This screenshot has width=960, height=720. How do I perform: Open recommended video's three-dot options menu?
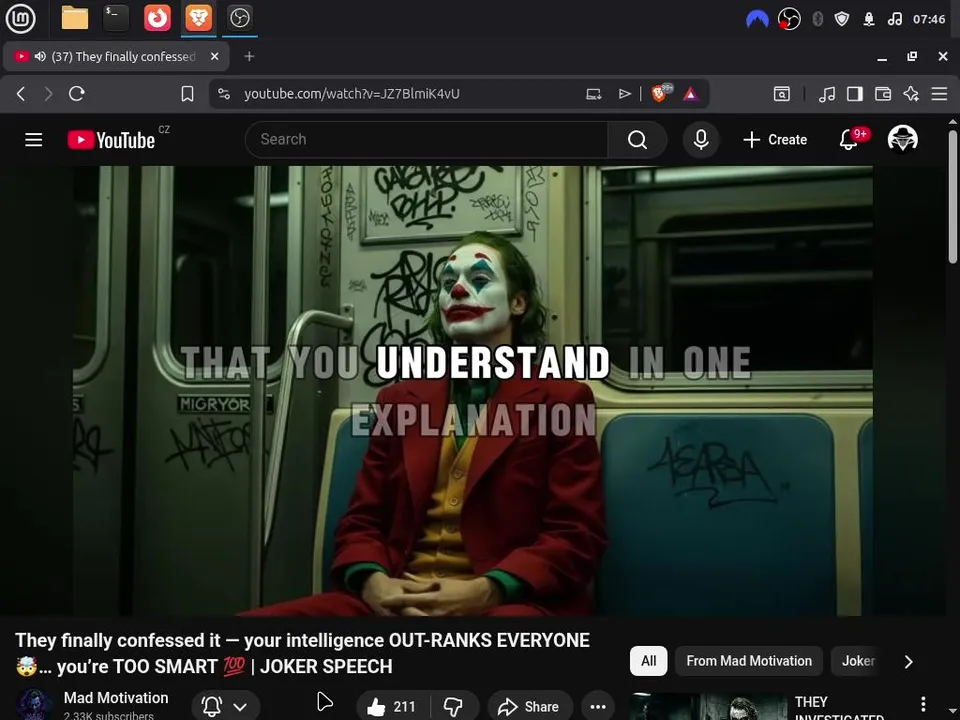tap(923, 704)
